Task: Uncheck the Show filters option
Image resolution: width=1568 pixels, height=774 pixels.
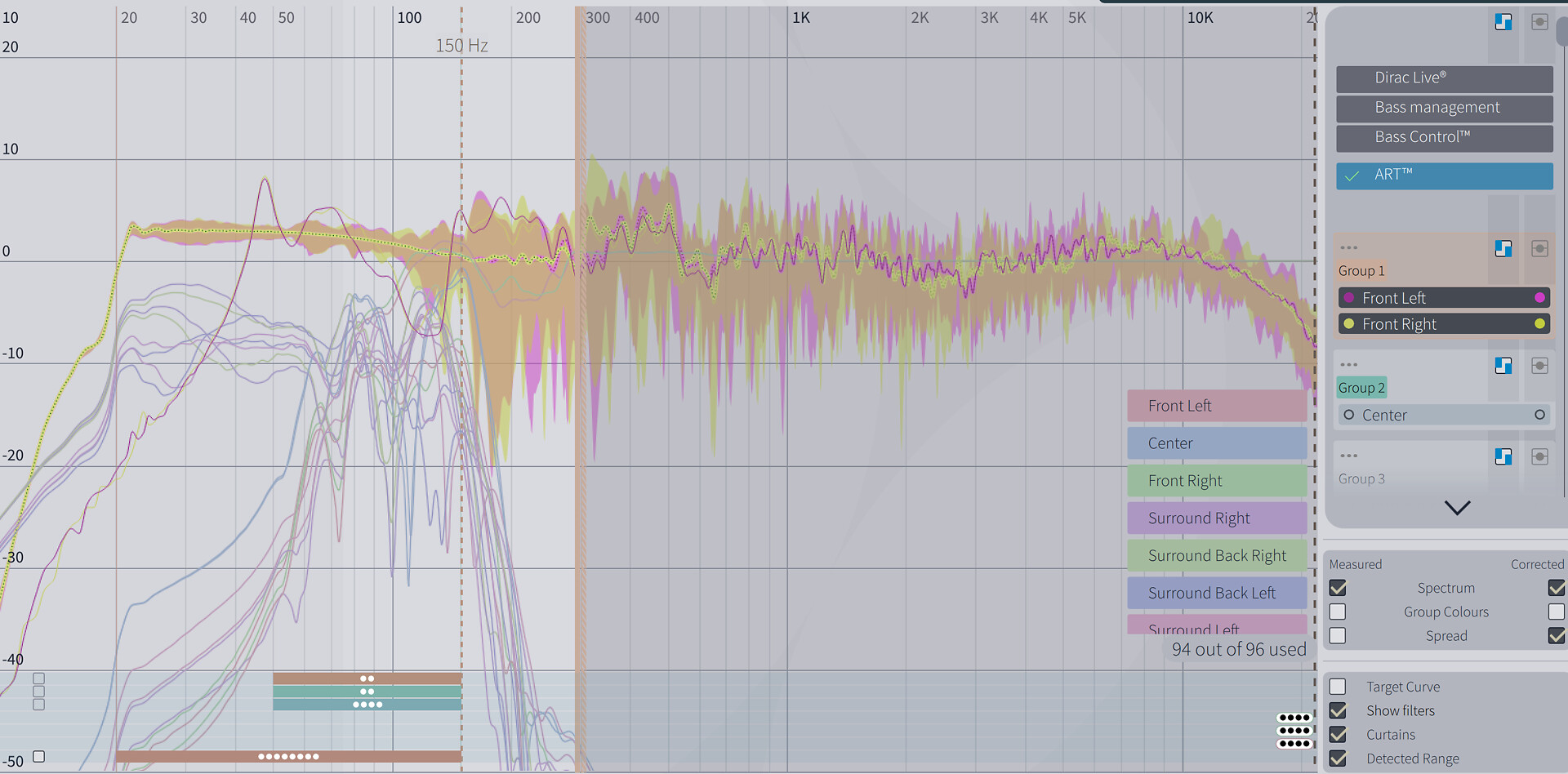Action: pos(1338,710)
